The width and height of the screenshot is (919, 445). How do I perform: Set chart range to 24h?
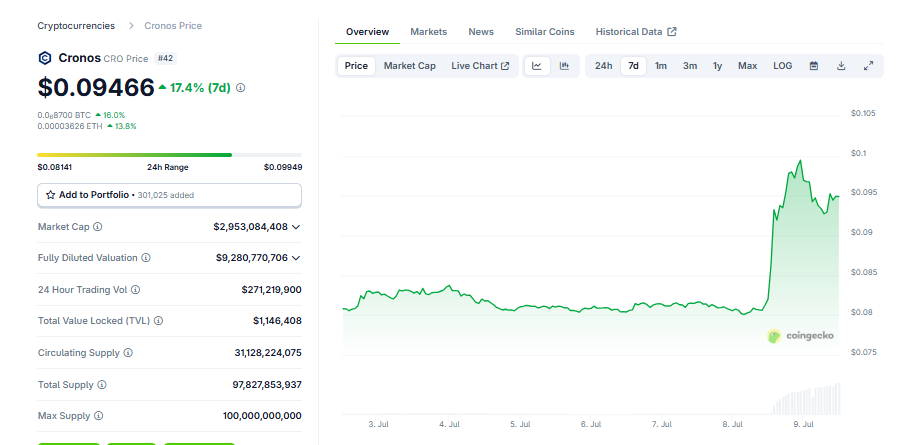(604, 66)
